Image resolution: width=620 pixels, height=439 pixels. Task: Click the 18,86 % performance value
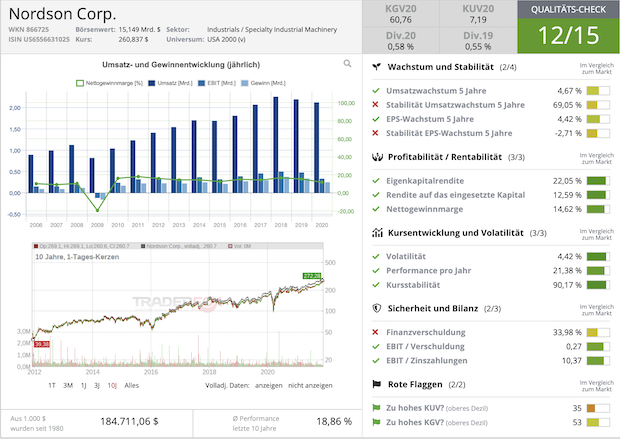(334, 422)
